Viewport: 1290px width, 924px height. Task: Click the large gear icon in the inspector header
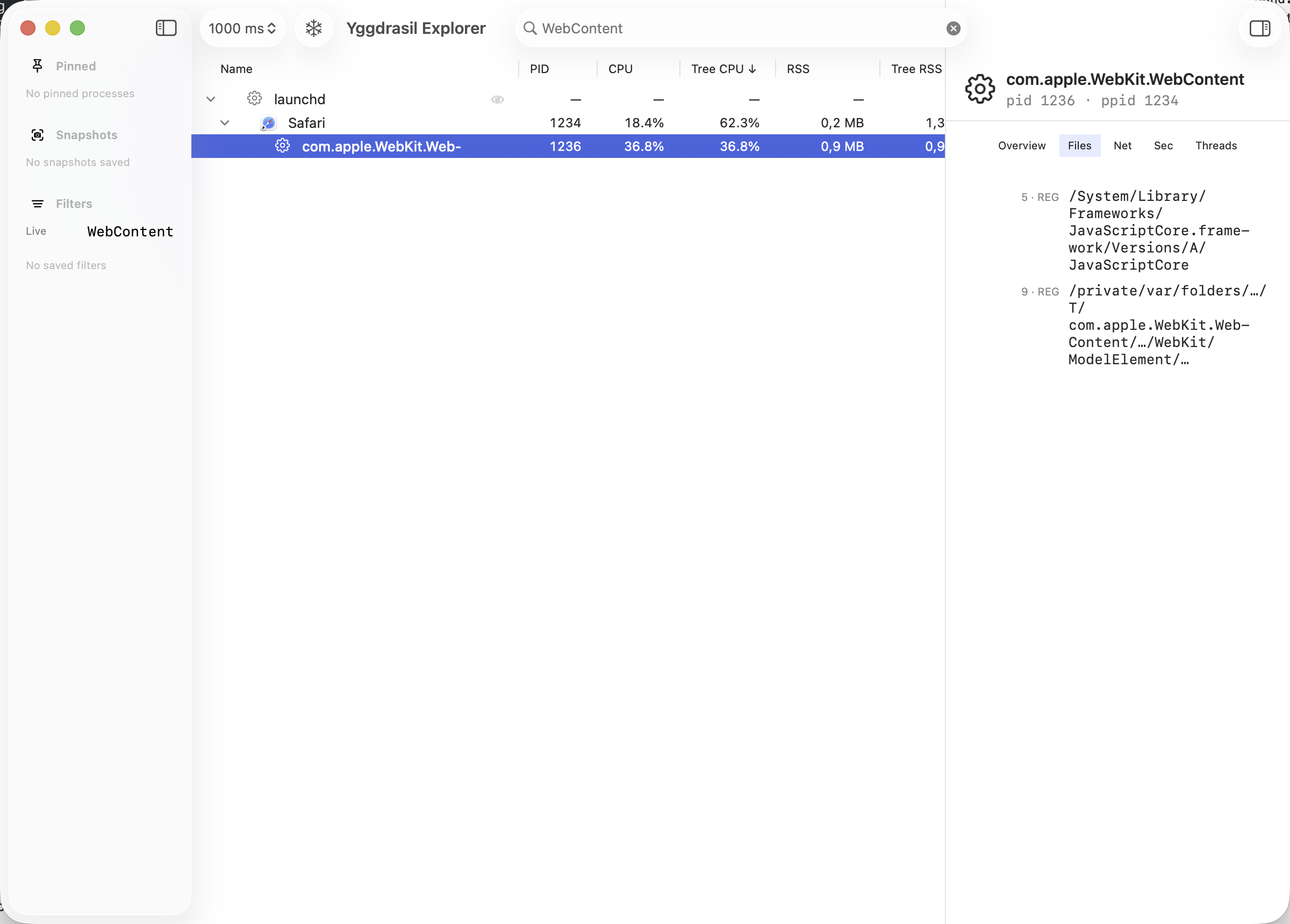point(980,89)
